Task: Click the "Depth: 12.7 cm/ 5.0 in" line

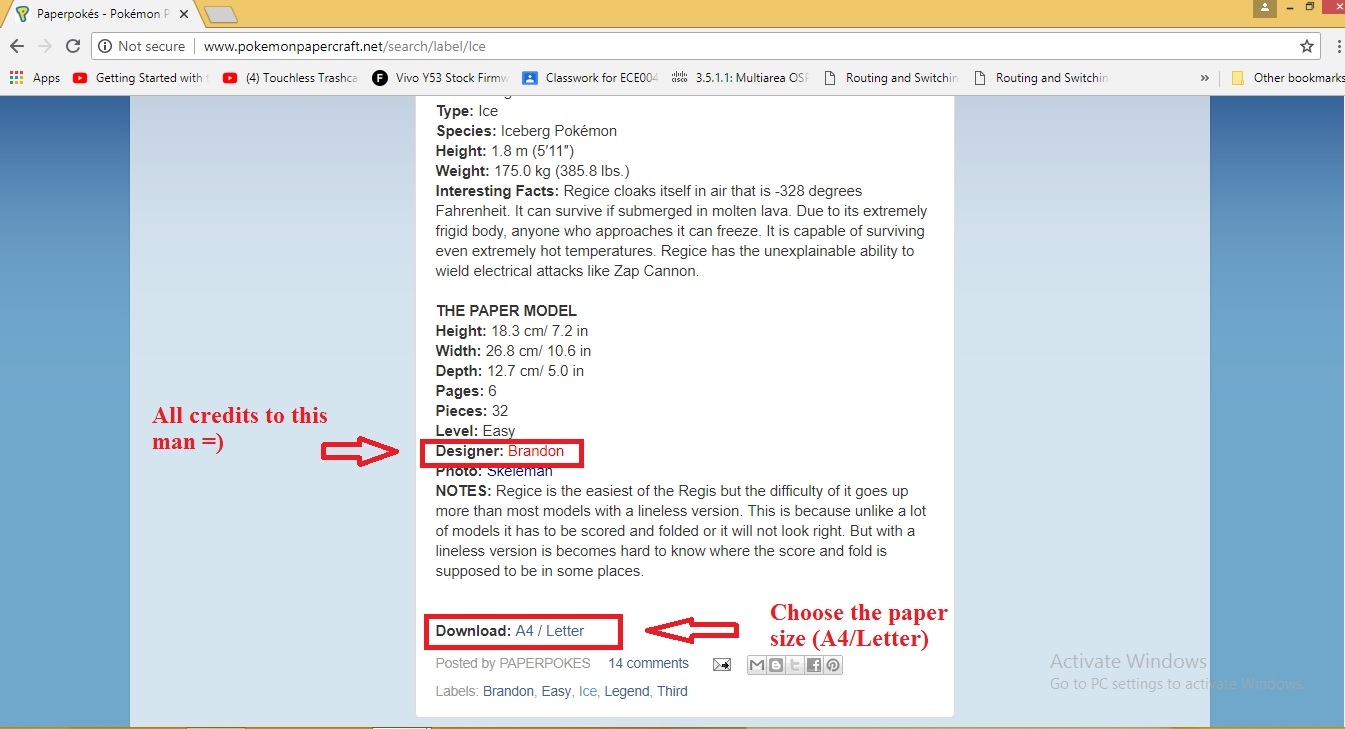Action: [x=510, y=371]
